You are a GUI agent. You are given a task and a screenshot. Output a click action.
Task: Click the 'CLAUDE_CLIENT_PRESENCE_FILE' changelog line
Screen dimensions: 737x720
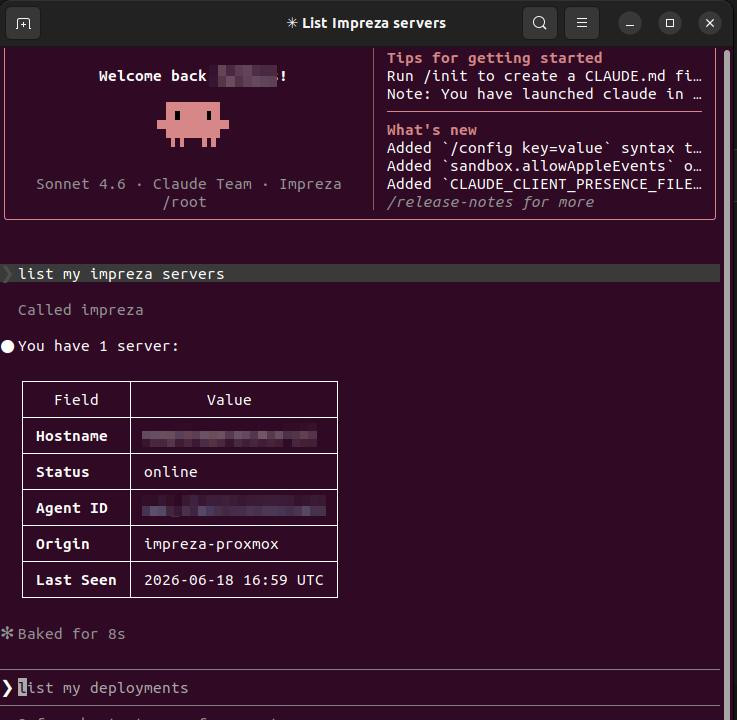544,184
